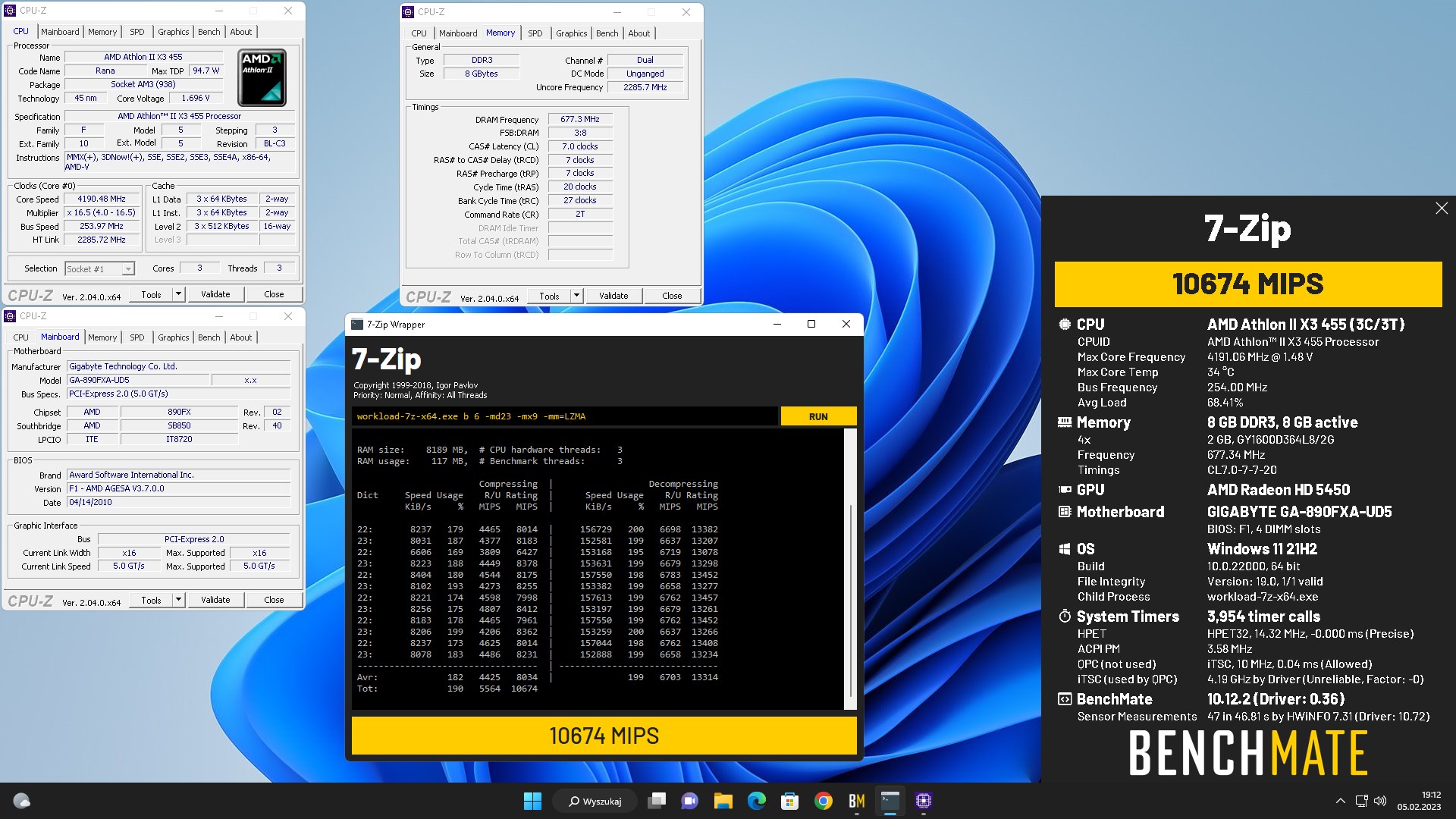1456x819 pixels.
Task: Click Close button in CPU-Z Memory window
Action: tap(672, 296)
